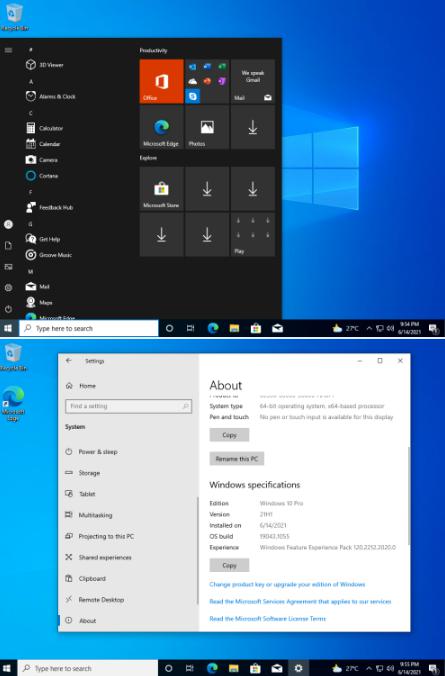445x676 pixels.
Task: Open Calendar from the Start app list
Action: coord(43,144)
